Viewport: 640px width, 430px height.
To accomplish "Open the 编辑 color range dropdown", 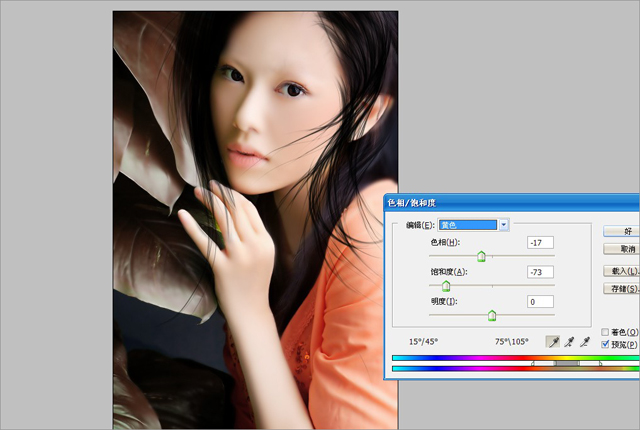I will 473,225.
